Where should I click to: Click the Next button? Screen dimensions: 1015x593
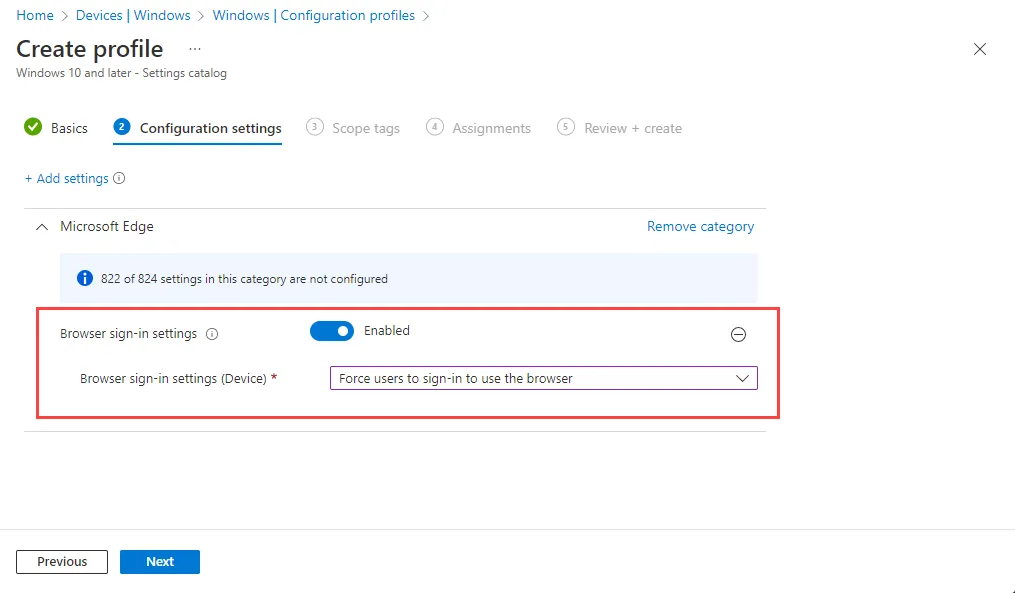tap(160, 561)
